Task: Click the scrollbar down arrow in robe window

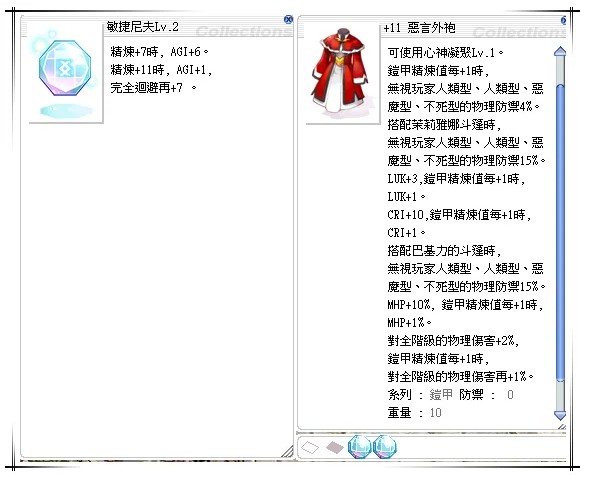Action: [x=560, y=415]
